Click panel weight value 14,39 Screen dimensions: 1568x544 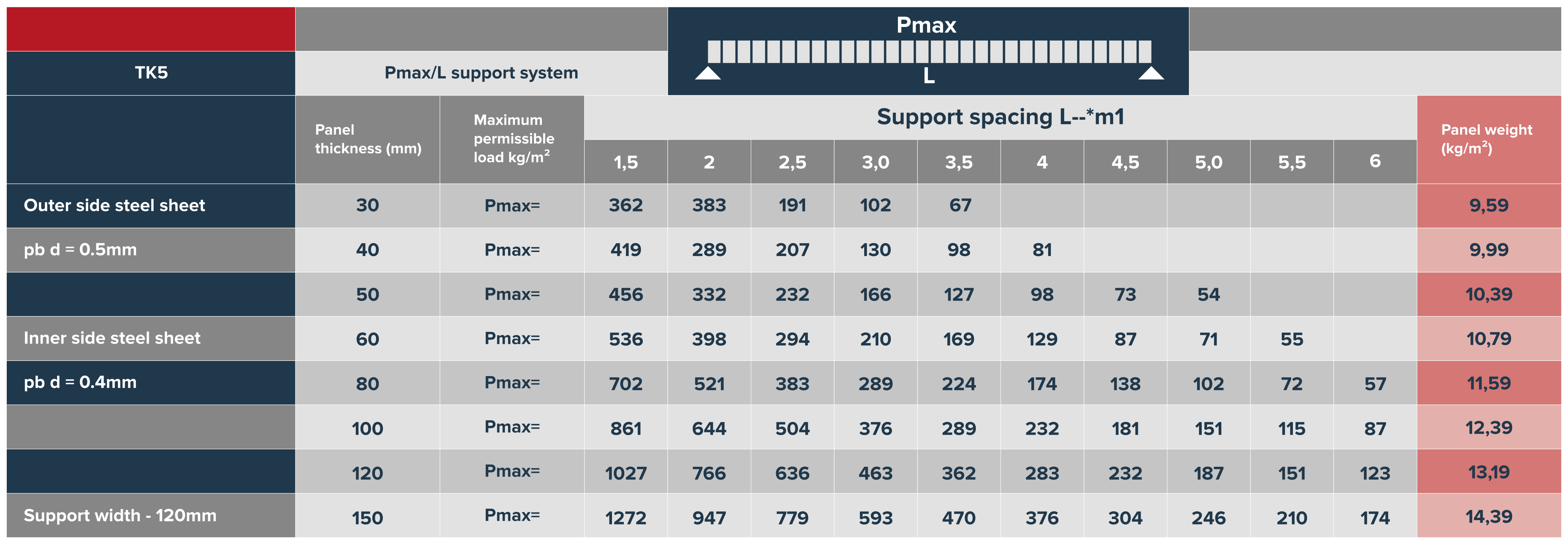coord(1489,517)
